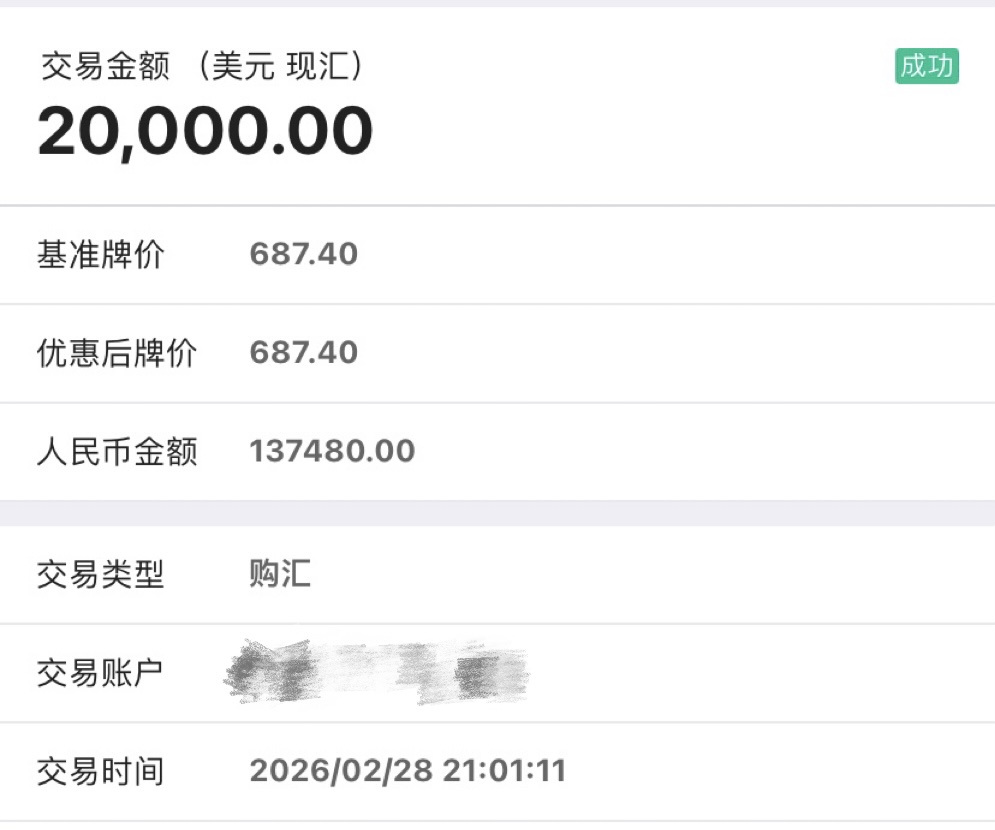Tap the blurred account number
The width and height of the screenshot is (995, 830).
[375, 672]
